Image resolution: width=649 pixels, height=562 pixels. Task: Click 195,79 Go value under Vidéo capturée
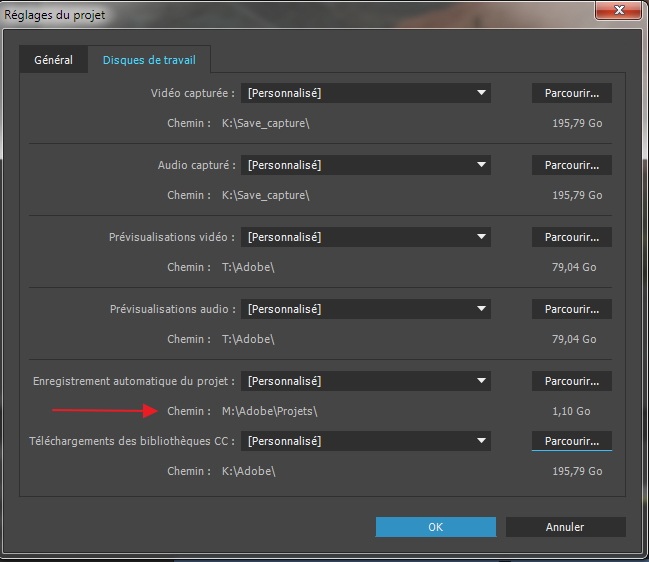point(577,123)
